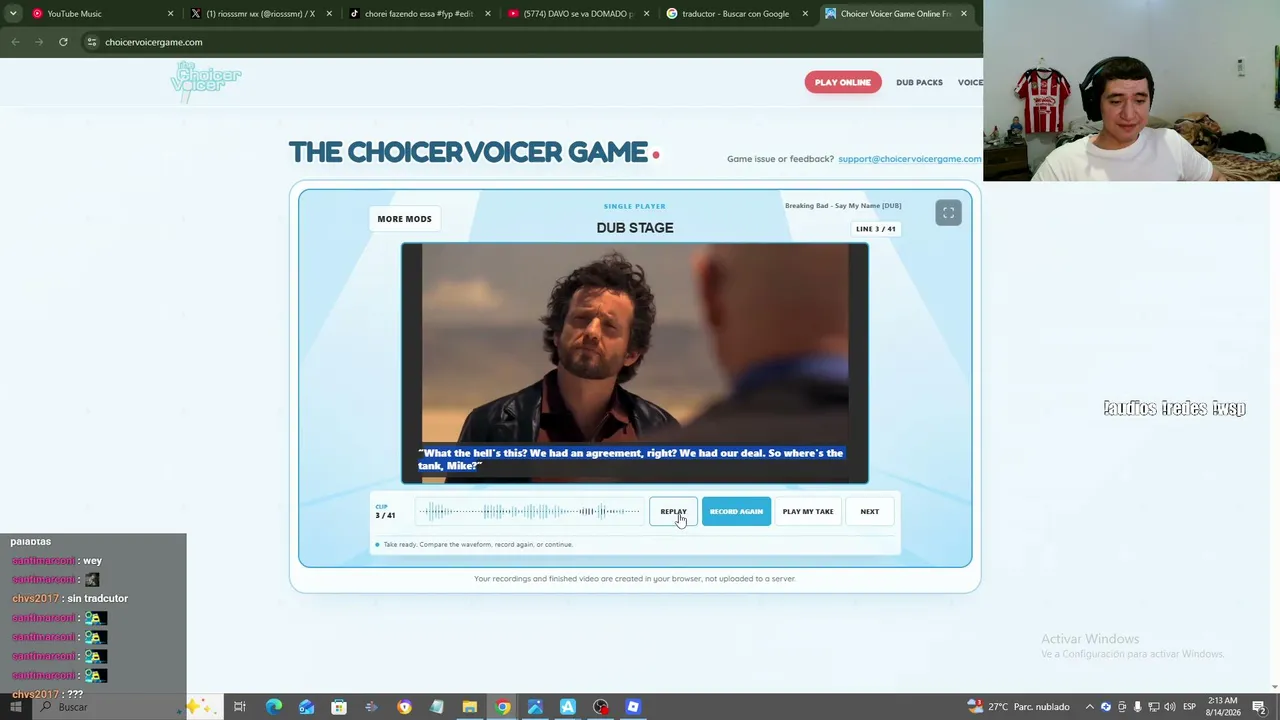The image size is (1280, 720).
Task: Click the microphone tray icon
Action: click(1137, 707)
